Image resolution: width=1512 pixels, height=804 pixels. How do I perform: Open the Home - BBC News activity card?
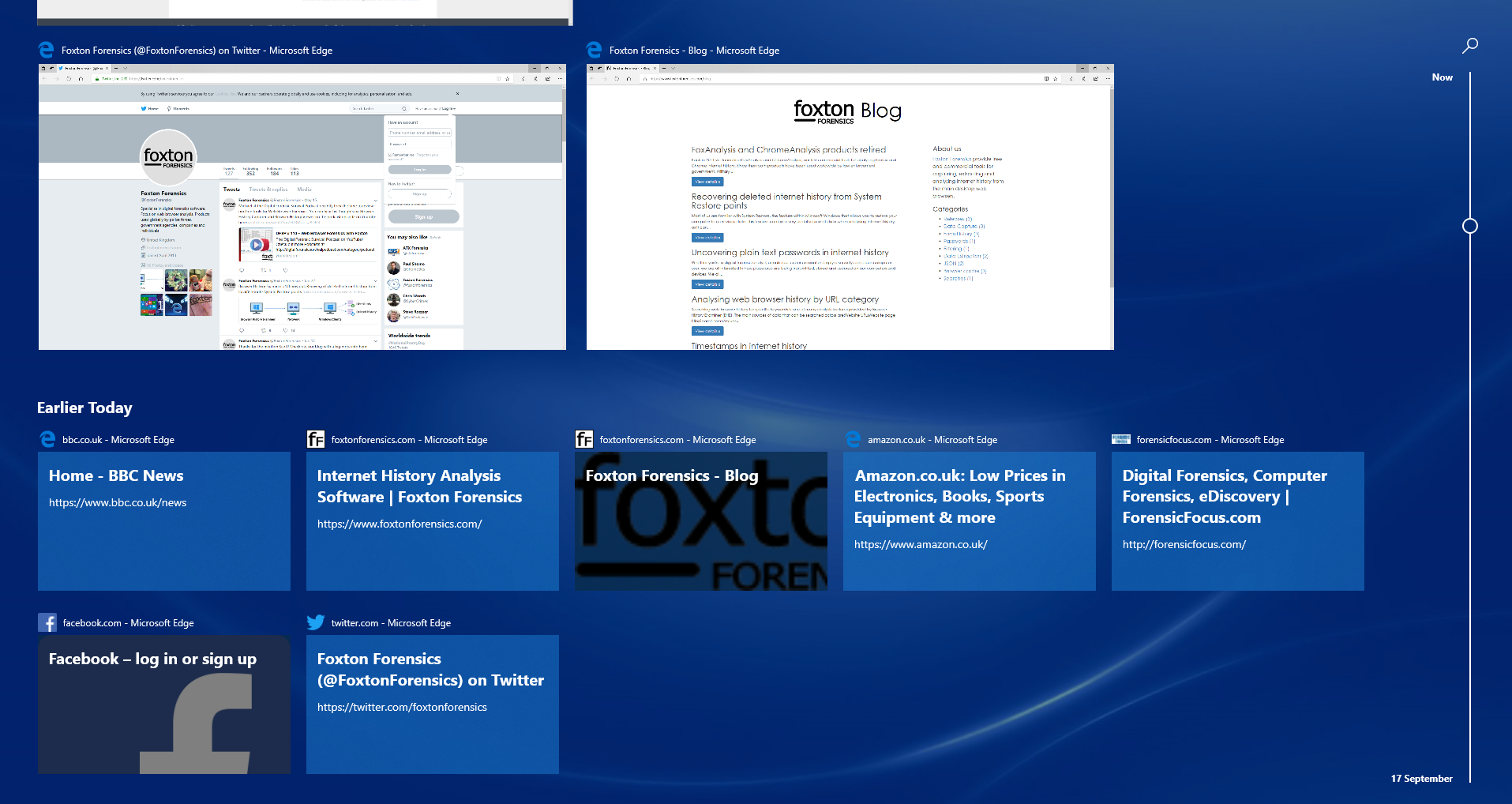[x=164, y=521]
